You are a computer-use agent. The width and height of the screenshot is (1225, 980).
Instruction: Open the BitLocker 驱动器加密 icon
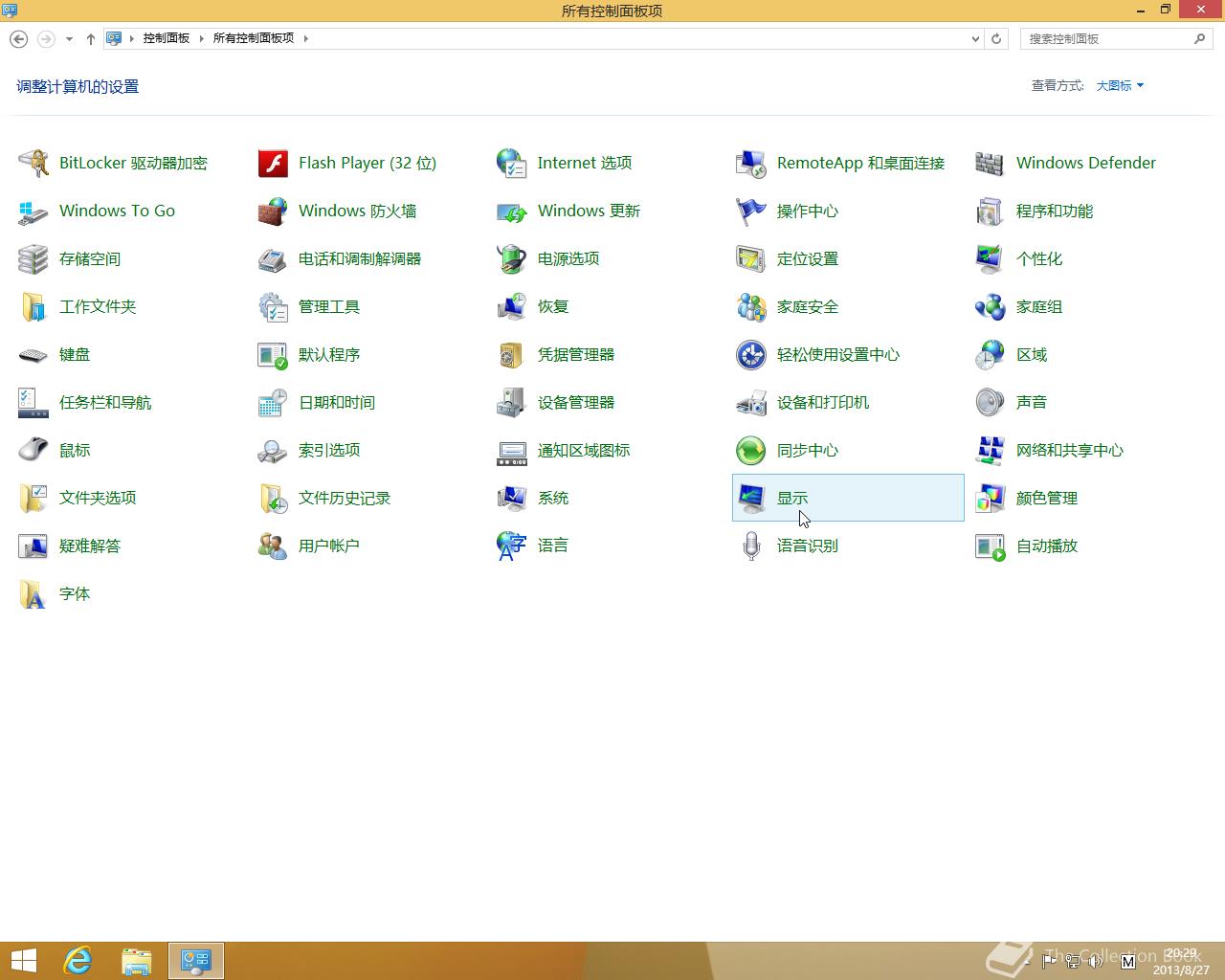[33, 163]
